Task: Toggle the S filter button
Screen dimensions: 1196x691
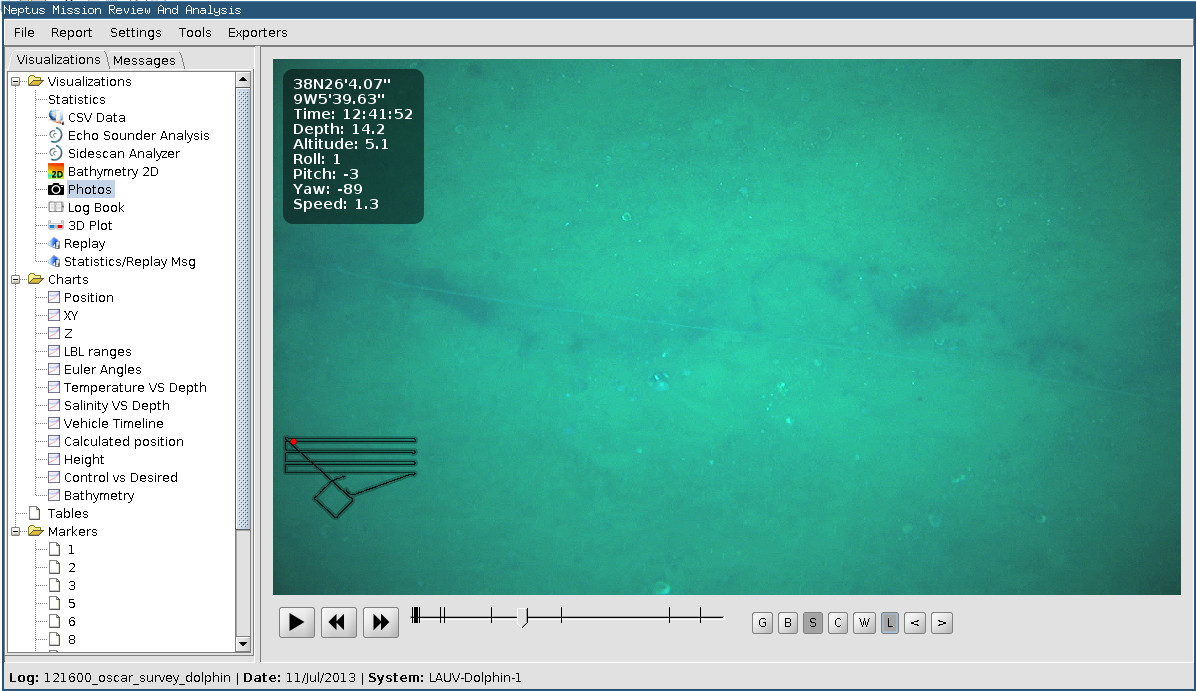Action: (813, 623)
